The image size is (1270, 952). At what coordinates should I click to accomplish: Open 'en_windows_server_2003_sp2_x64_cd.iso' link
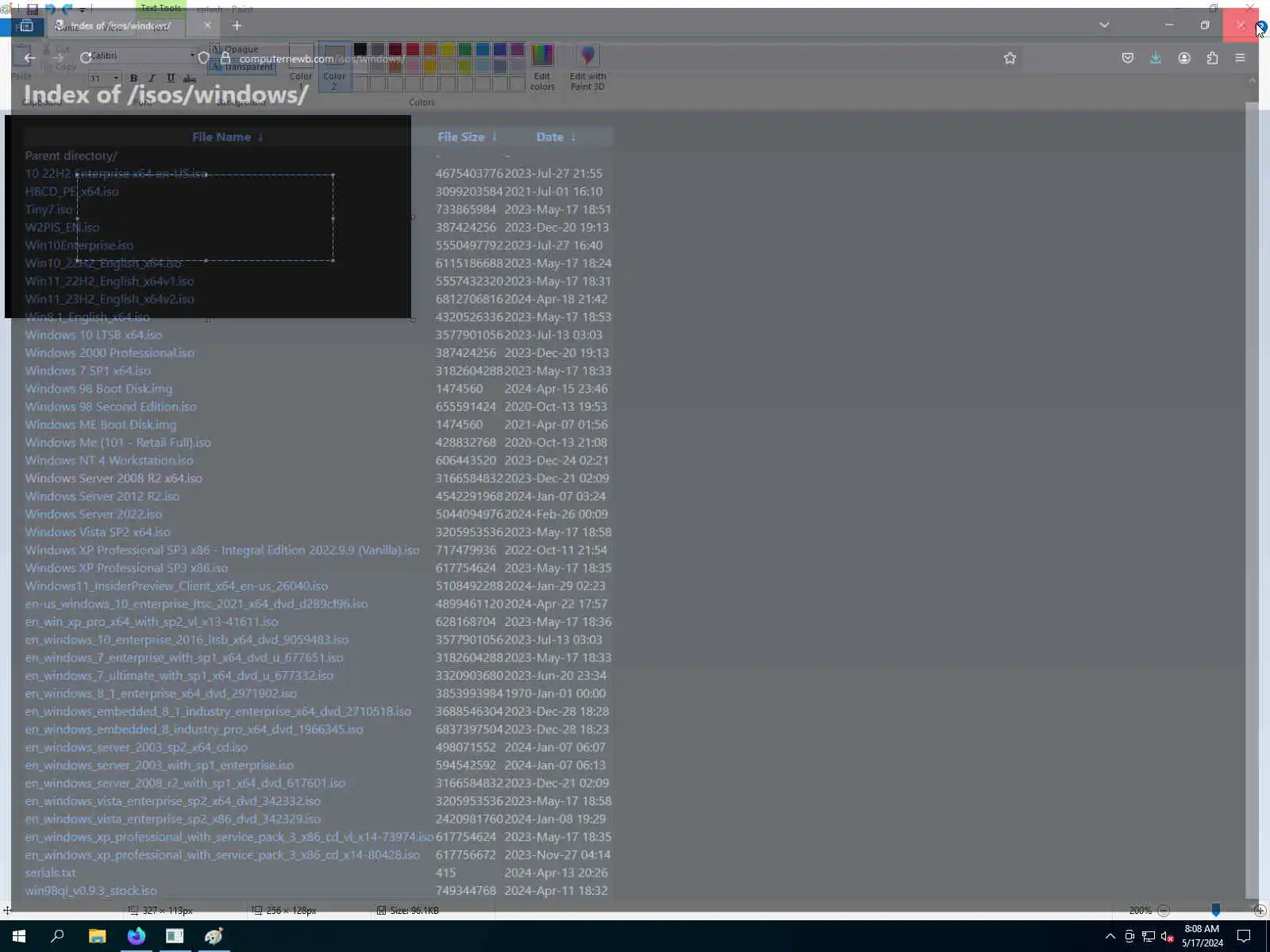click(137, 747)
